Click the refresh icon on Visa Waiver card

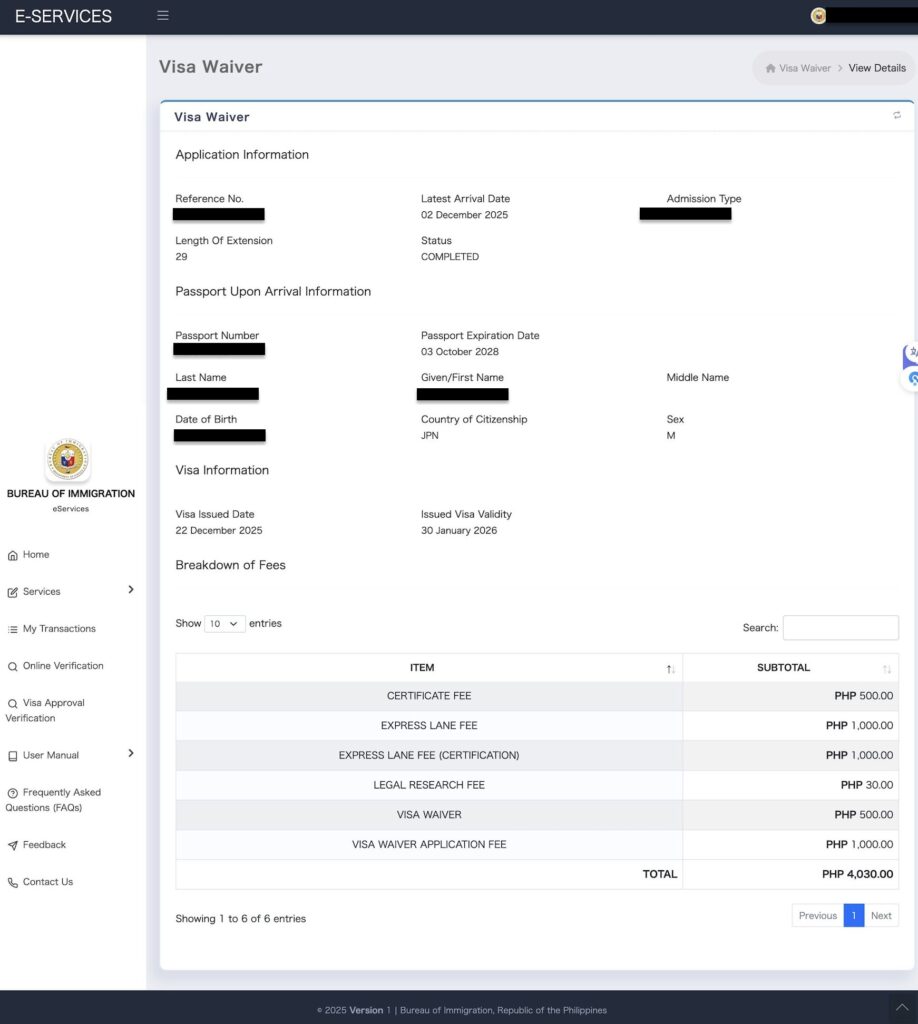pyautogui.click(x=897, y=116)
